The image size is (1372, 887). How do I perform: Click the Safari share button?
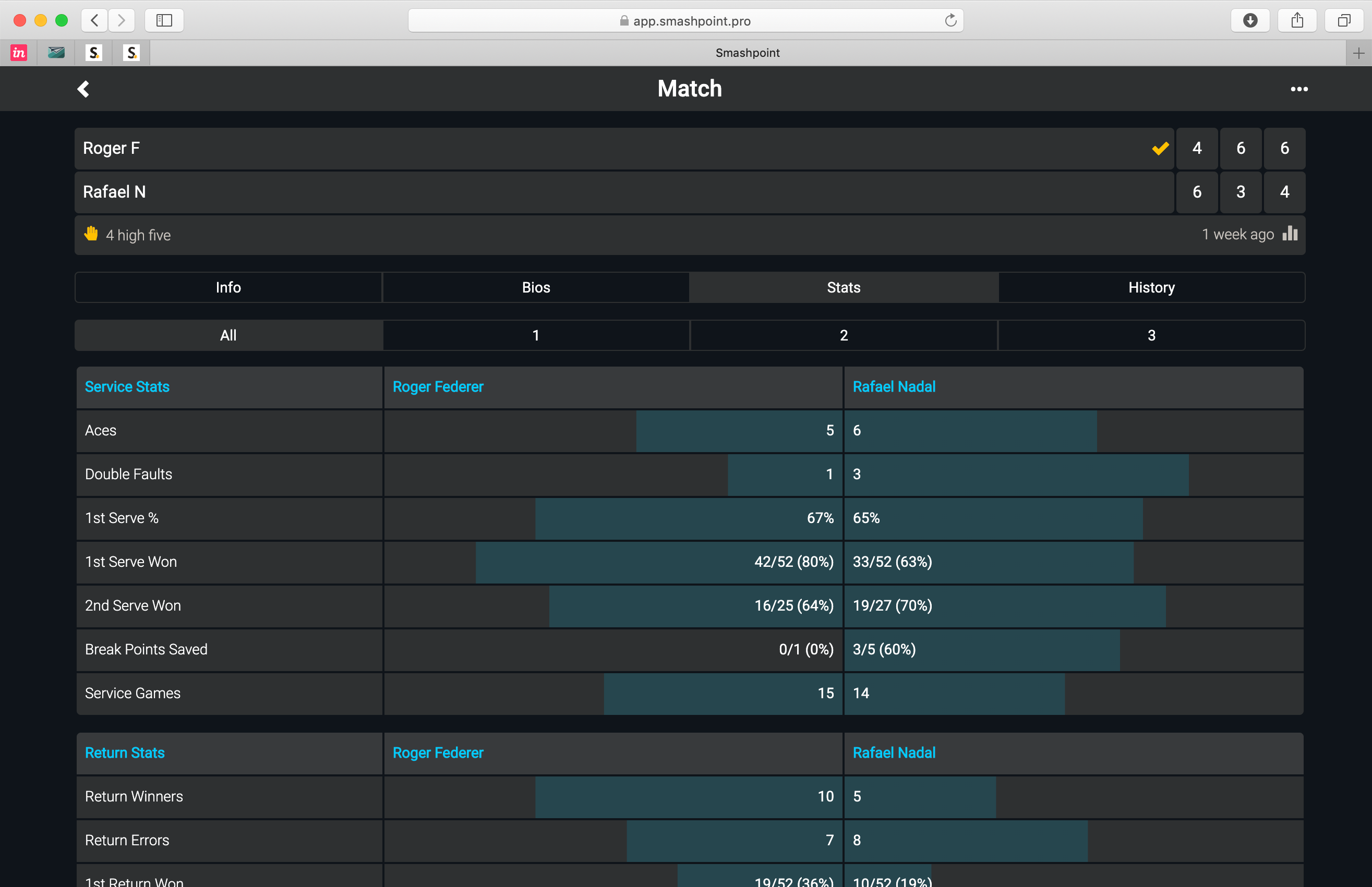point(1297,21)
